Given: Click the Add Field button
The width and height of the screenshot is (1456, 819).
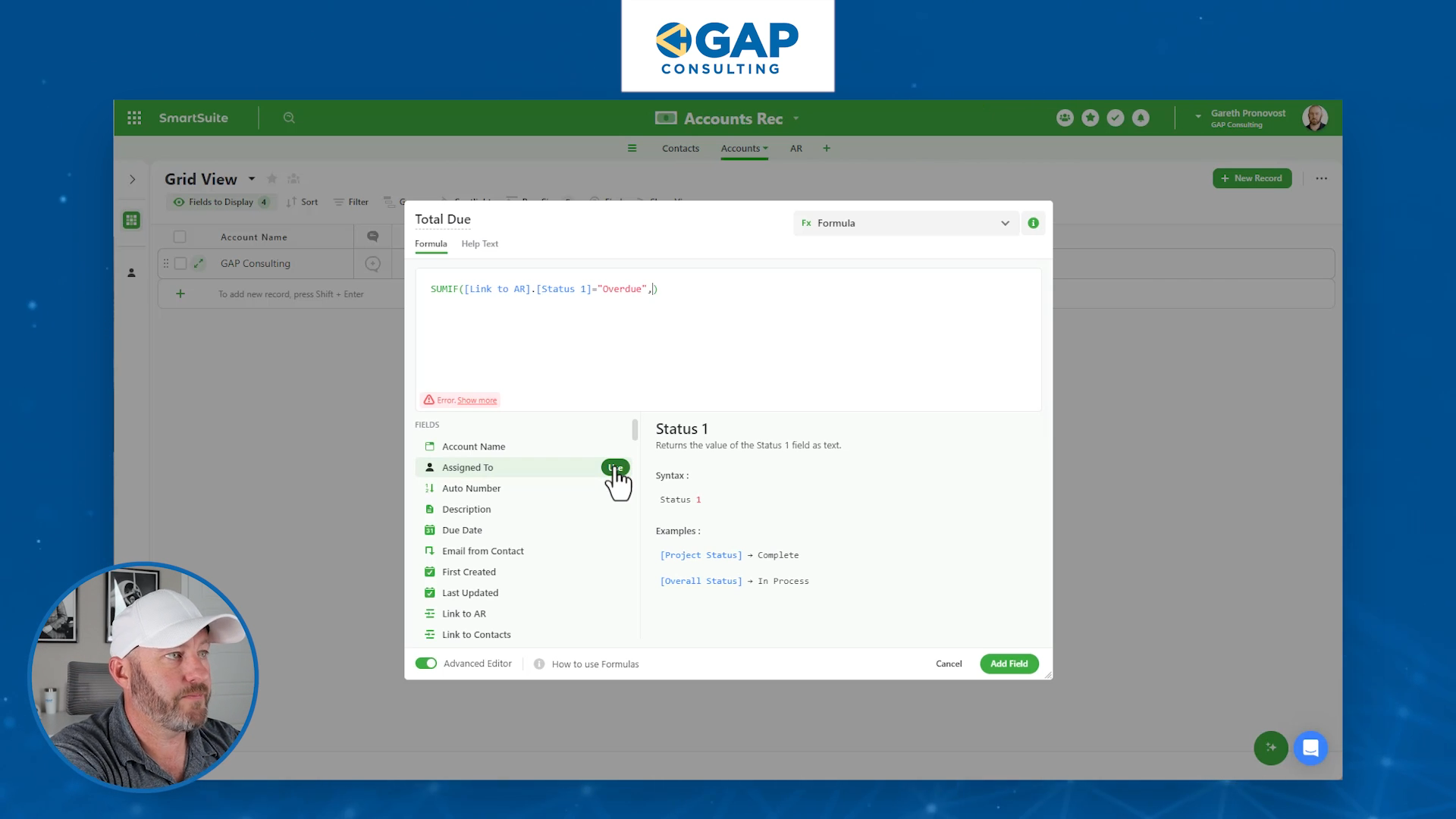Looking at the screenshot, I should (x=1009, y=664).
